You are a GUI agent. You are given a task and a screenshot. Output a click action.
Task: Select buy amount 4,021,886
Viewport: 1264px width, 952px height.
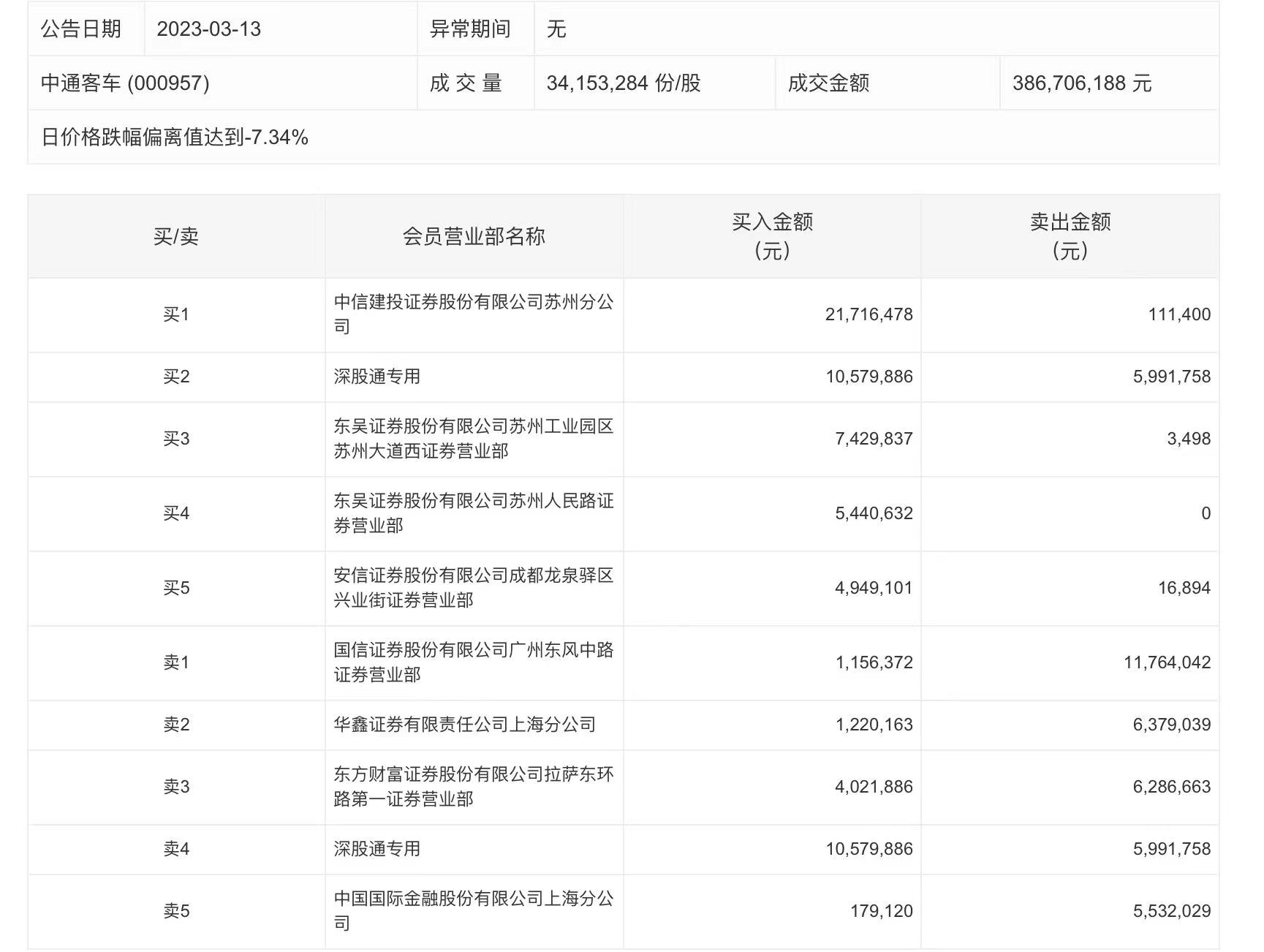click(874, 787)
